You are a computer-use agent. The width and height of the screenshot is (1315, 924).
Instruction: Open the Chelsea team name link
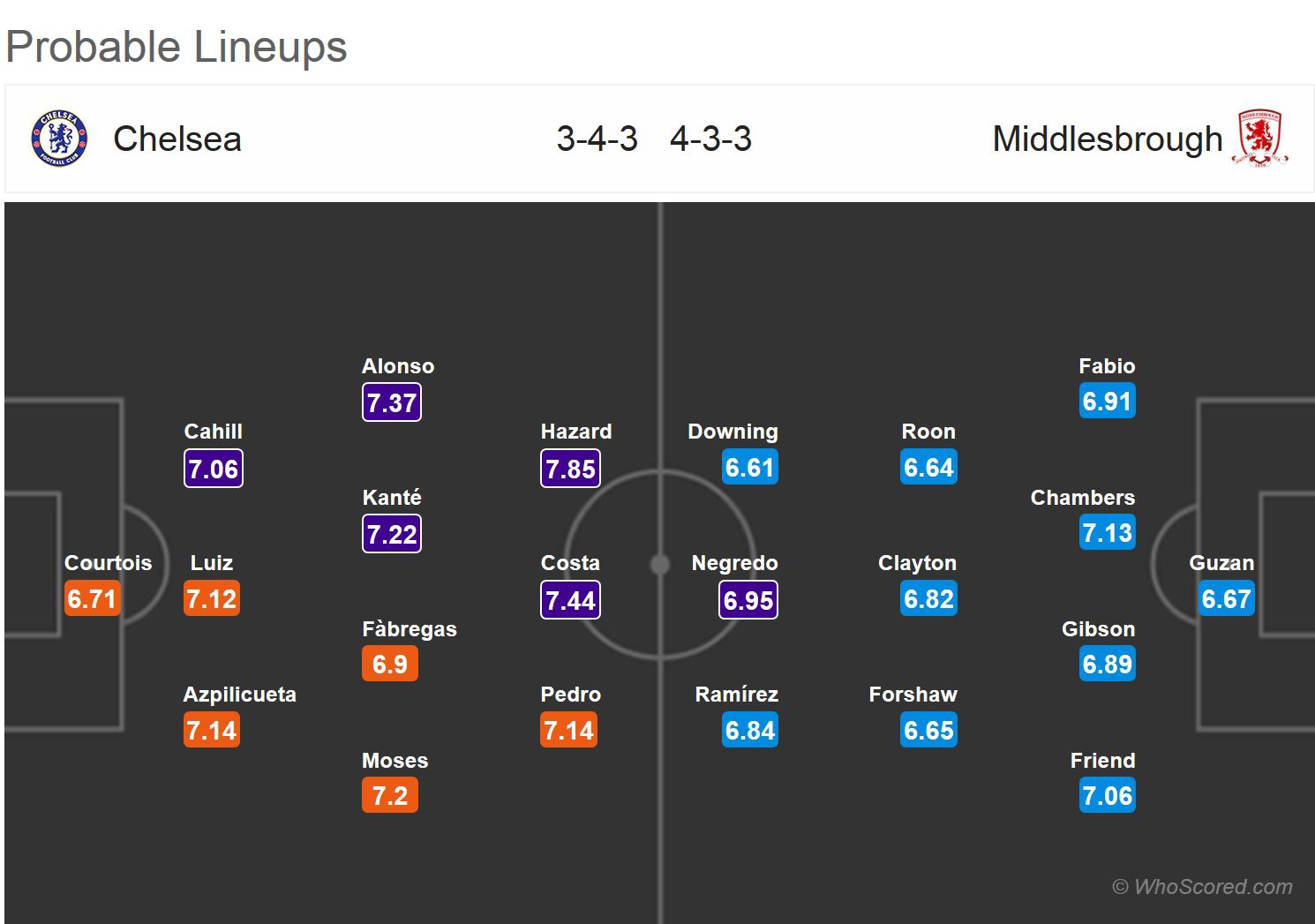(177, 139)
